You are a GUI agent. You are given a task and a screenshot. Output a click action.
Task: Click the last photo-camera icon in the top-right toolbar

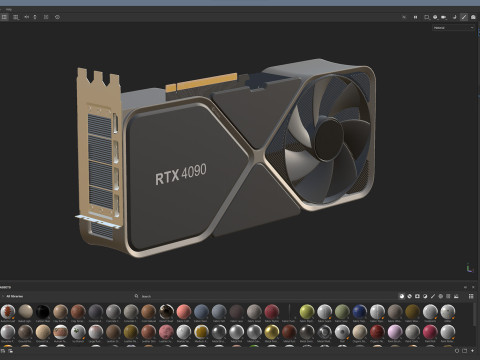tap(473, 17)
